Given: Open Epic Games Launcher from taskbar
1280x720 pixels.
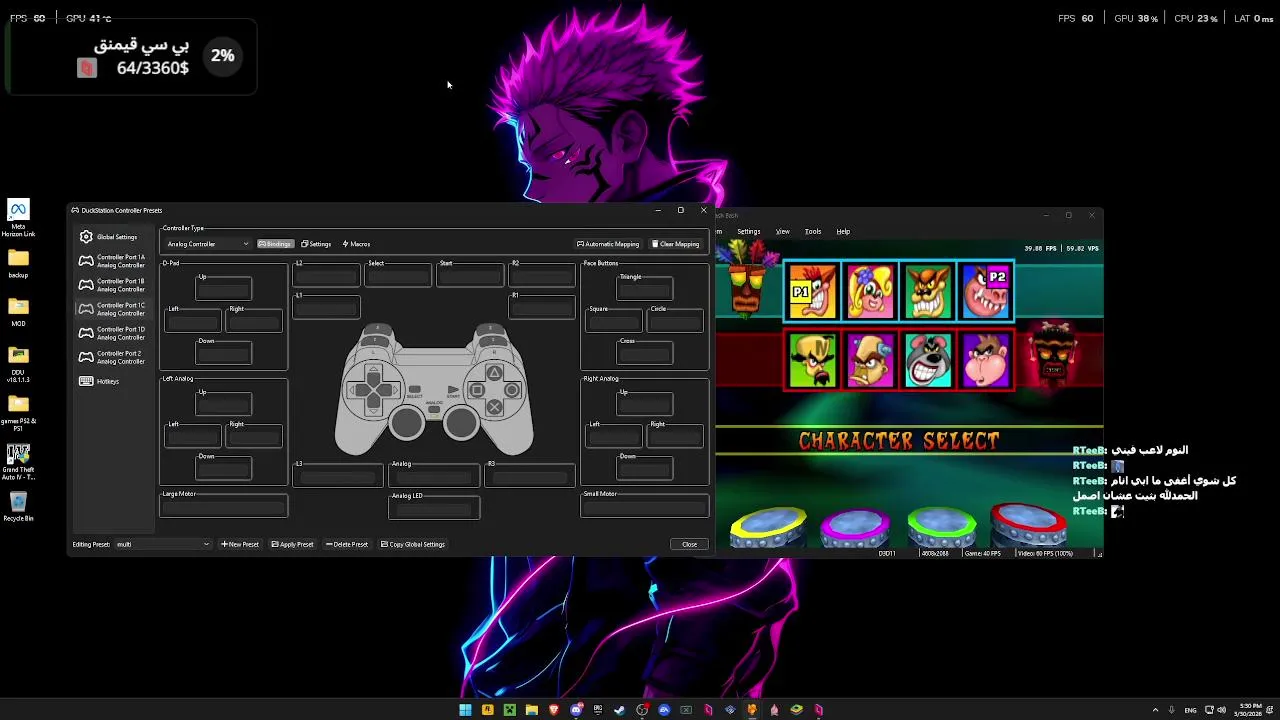Looking at the screenshot, I should [x=598, y=710].
